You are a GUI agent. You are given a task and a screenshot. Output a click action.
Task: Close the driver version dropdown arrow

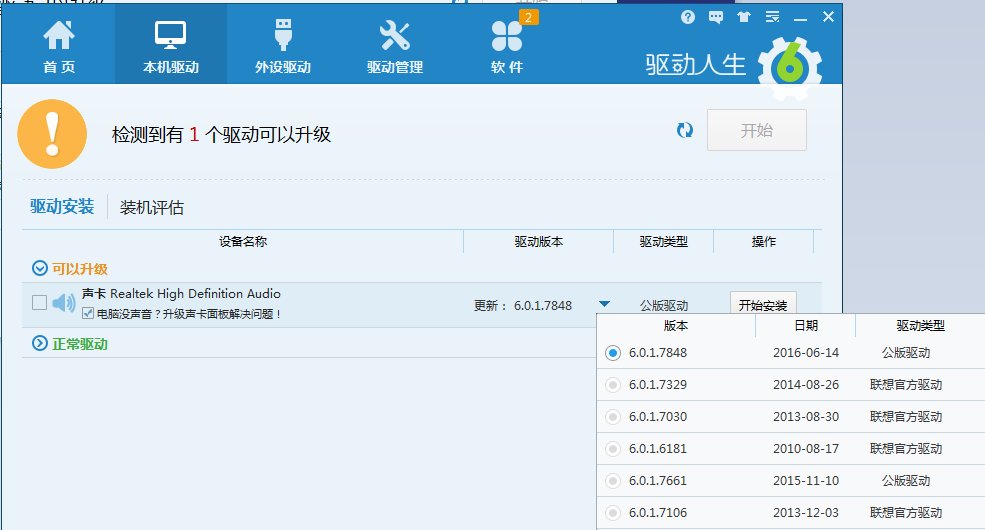[x=604, y=304]
